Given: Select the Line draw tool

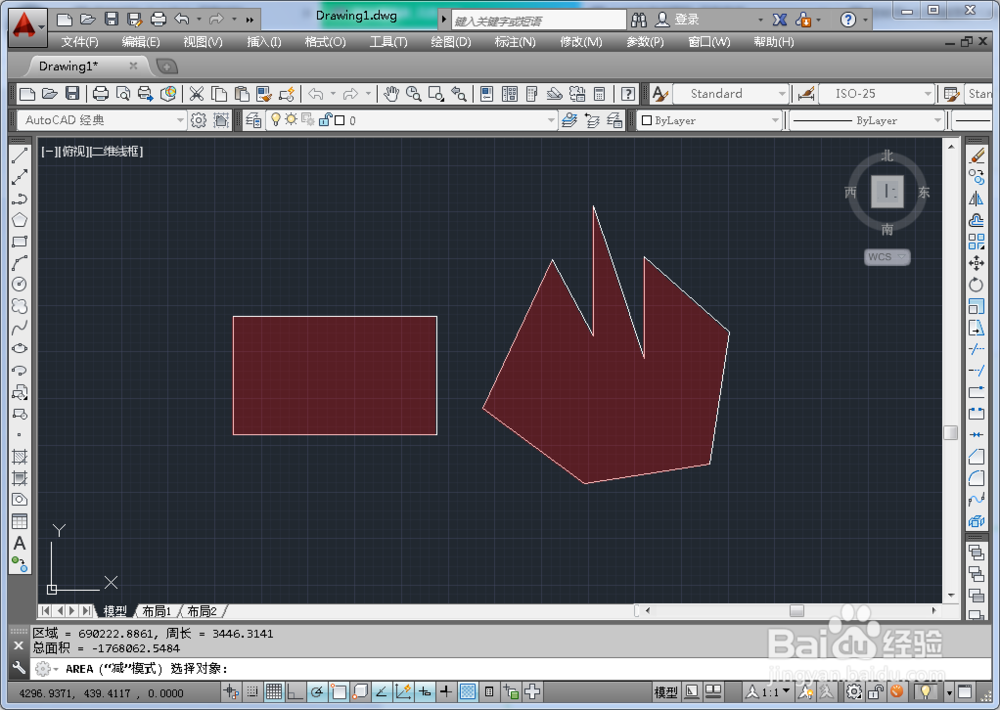Looking at the screenshot, I should coord(19,155).
